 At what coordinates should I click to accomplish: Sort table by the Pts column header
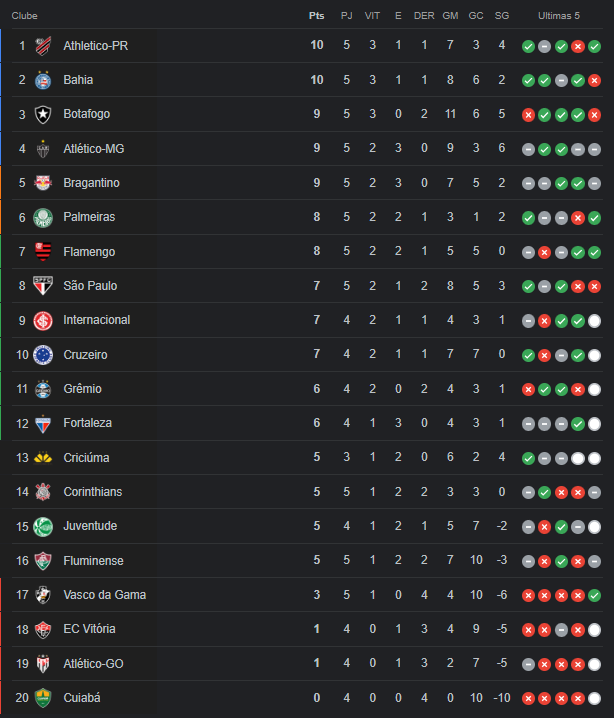pyautogui.click(x=316, y=16)
